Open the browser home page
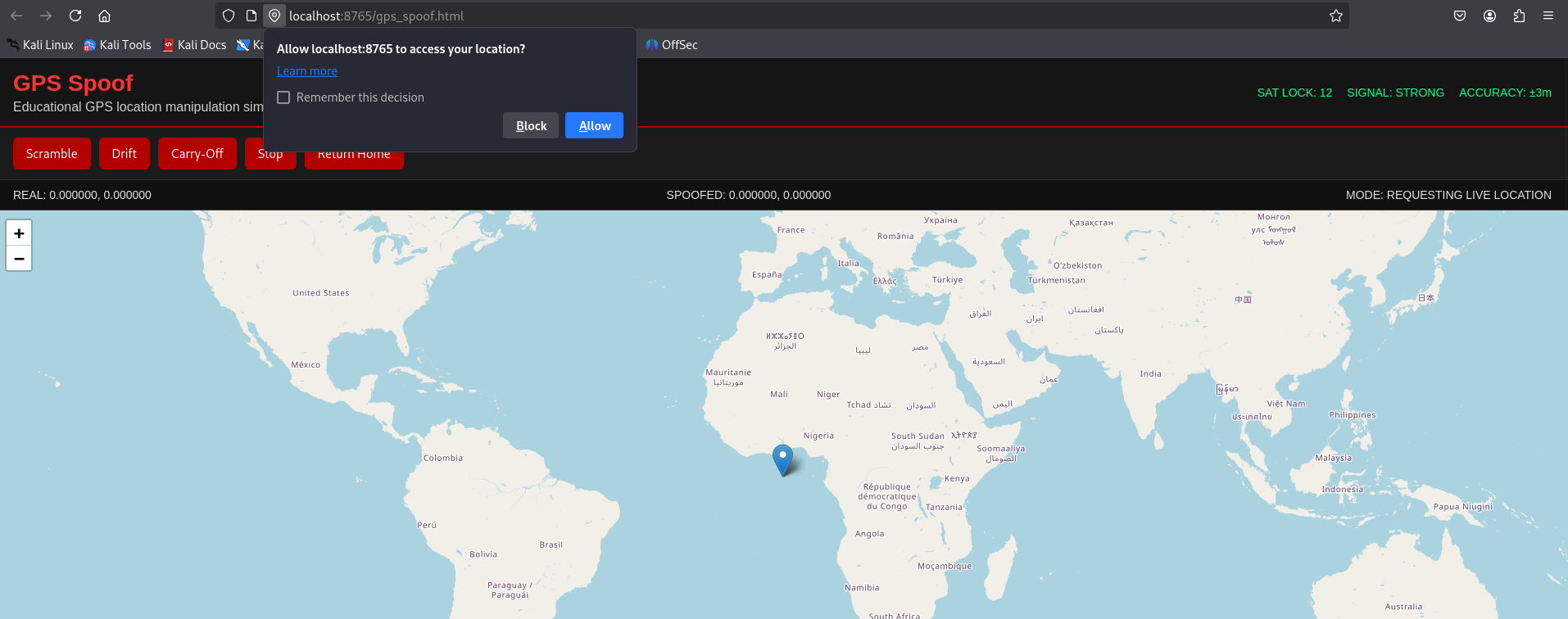The height and width of the screenshot is (619, 1568). coord(104,16)
